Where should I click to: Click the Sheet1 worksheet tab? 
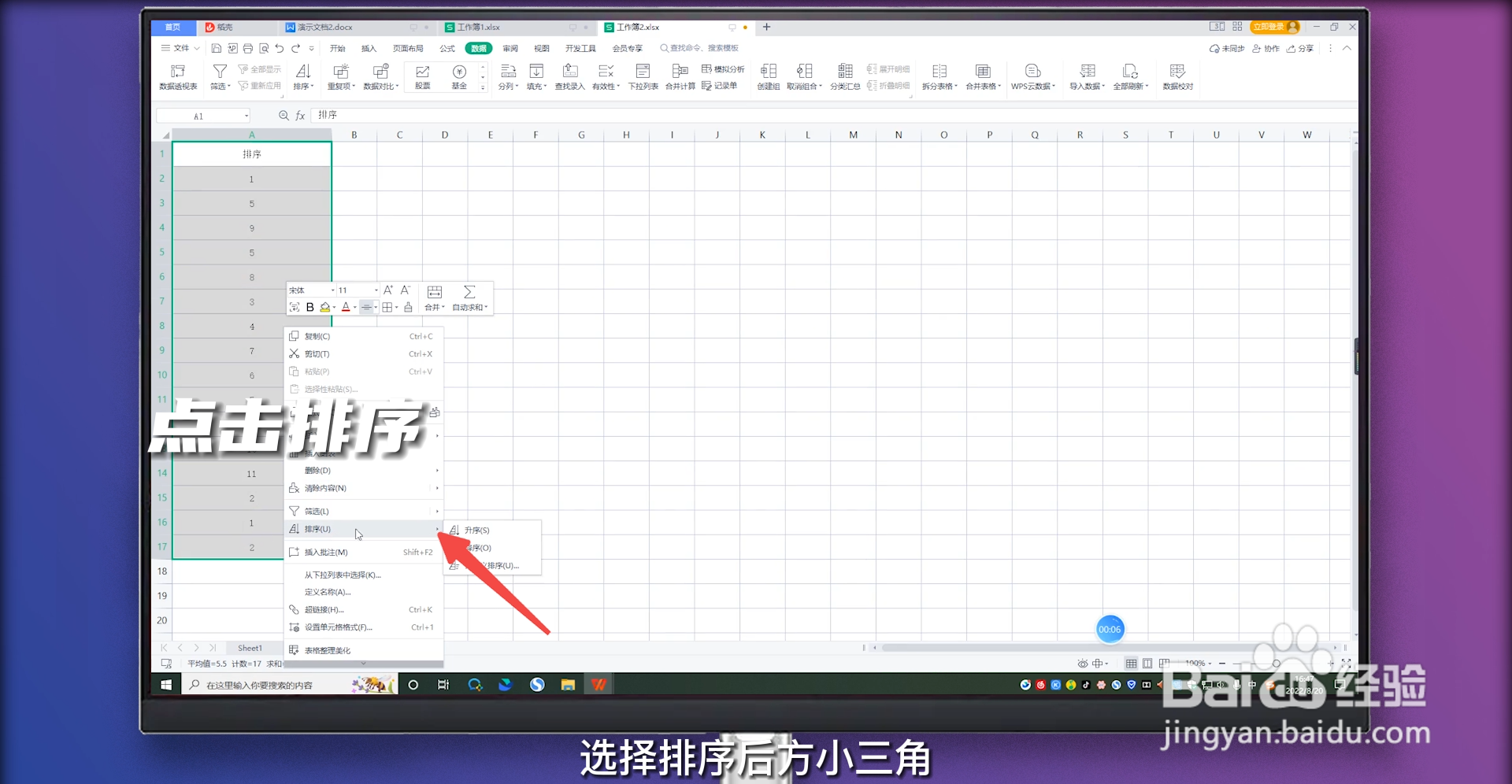(250, 648)
